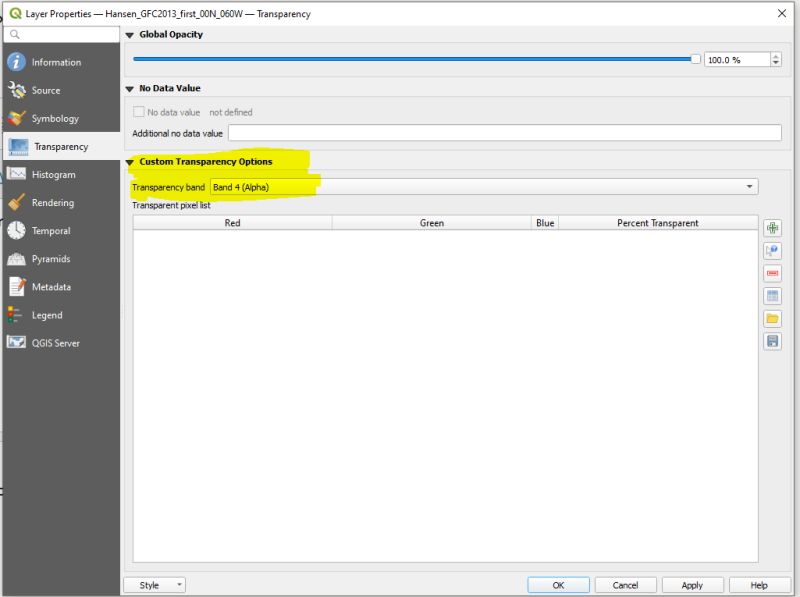The height and width of the screenshot is (597, 800).
Task: Click the Help button
Action: tap(759, 585)
